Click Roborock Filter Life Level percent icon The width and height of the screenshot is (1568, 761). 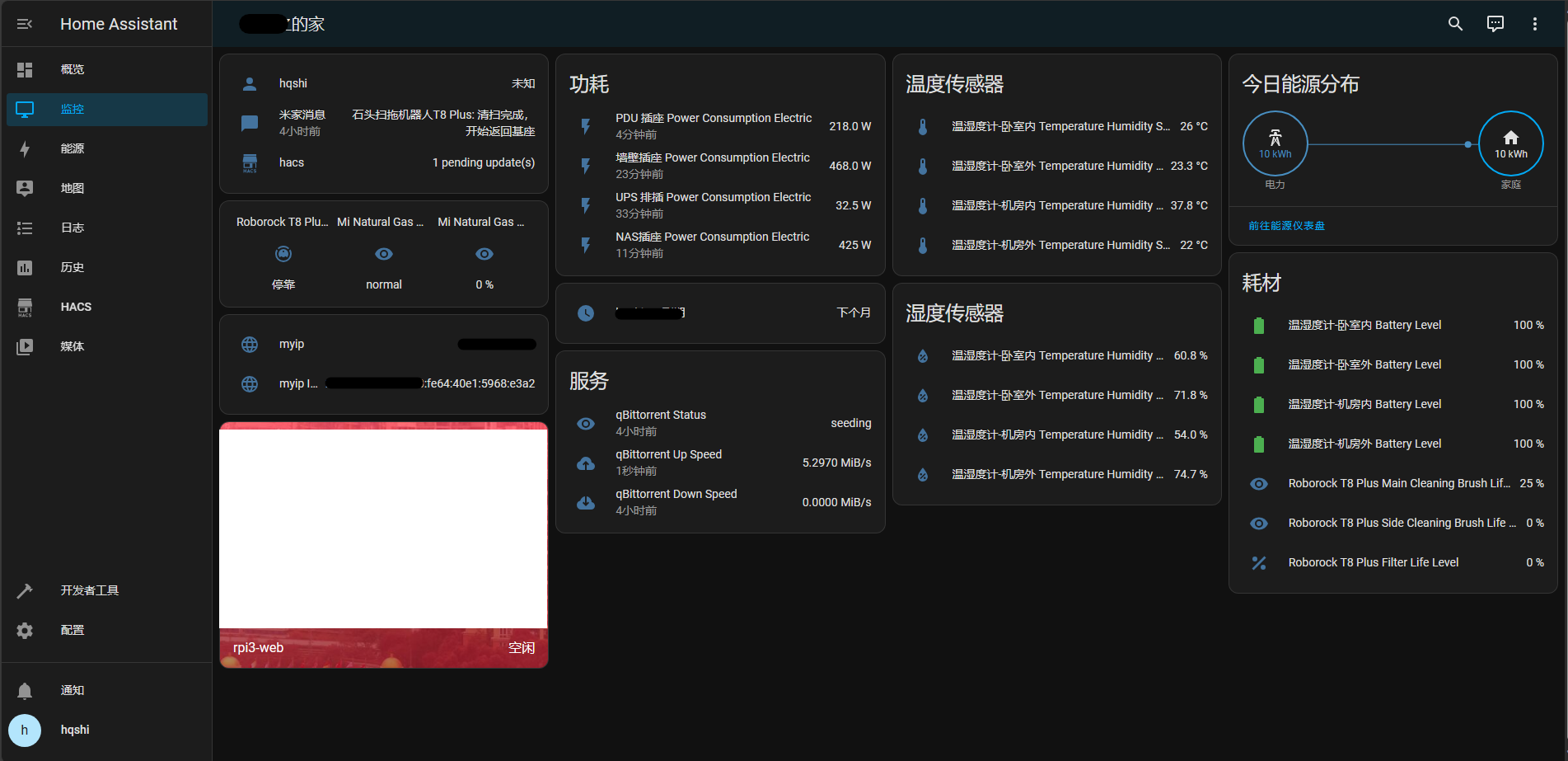(1259, 563)
